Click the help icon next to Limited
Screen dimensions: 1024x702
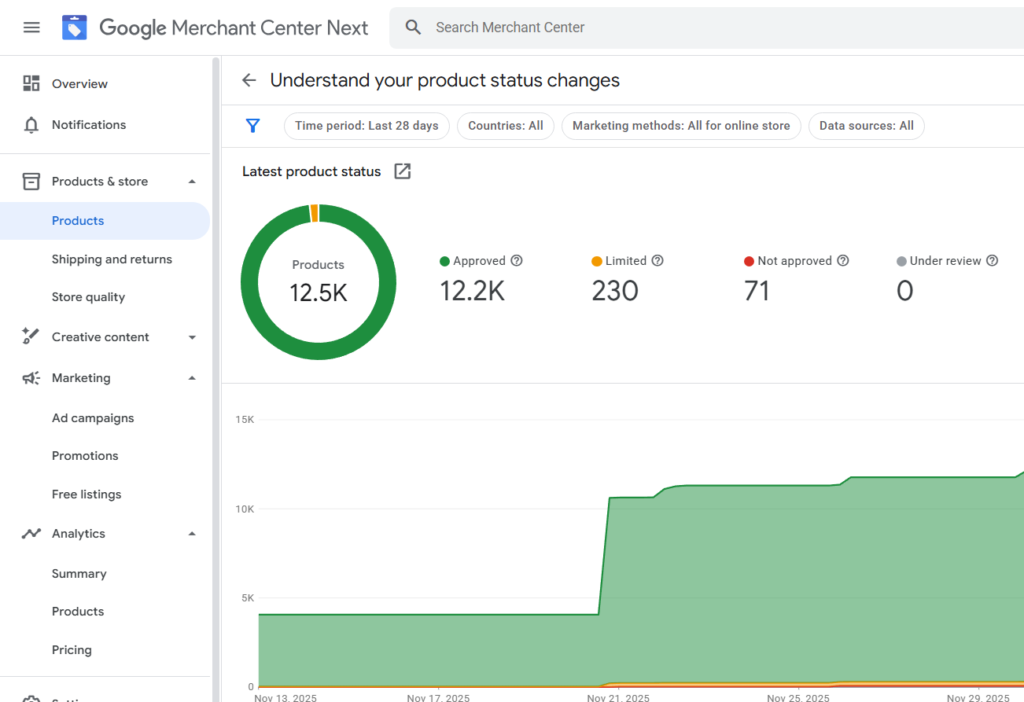(x=657, y=261)
